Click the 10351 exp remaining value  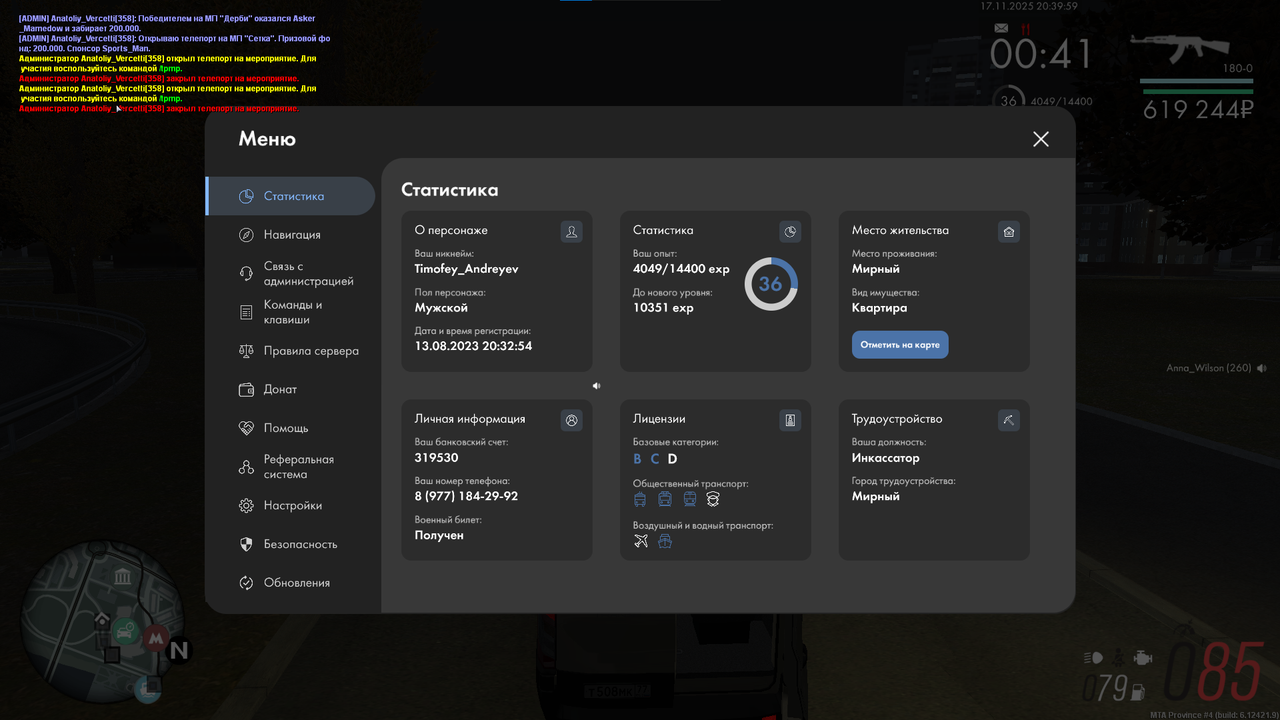point(663,308)
